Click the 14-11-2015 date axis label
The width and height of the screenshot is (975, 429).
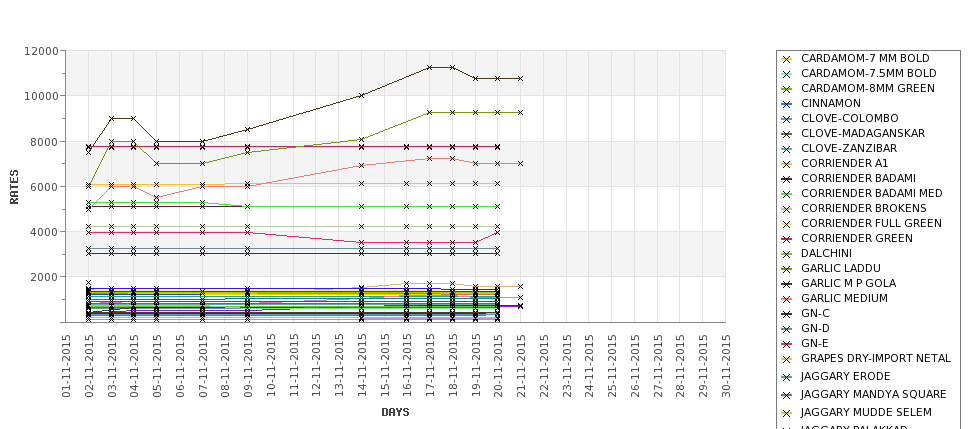click(x=362, y=366)
